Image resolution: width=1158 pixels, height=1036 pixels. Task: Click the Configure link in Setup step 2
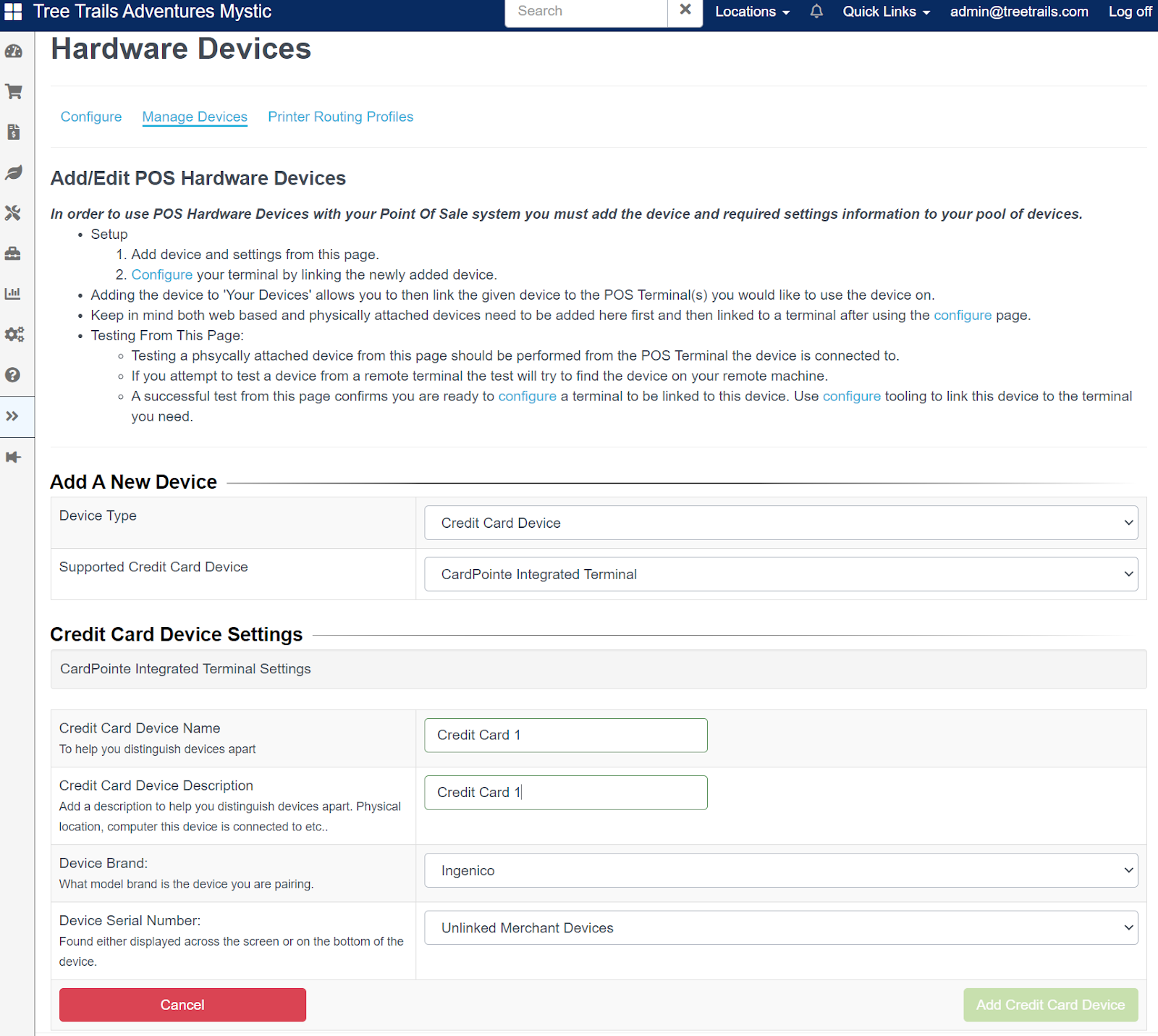pos(162,274)
